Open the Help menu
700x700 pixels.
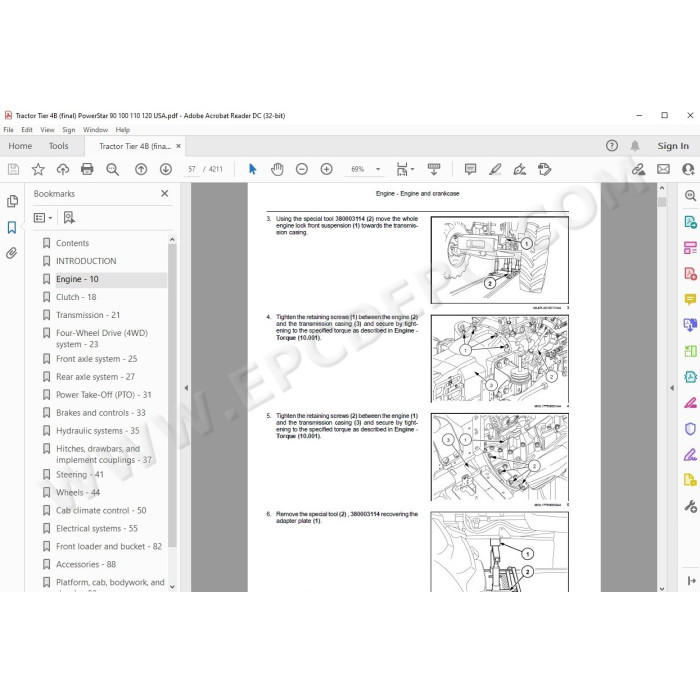pos(123,129)
